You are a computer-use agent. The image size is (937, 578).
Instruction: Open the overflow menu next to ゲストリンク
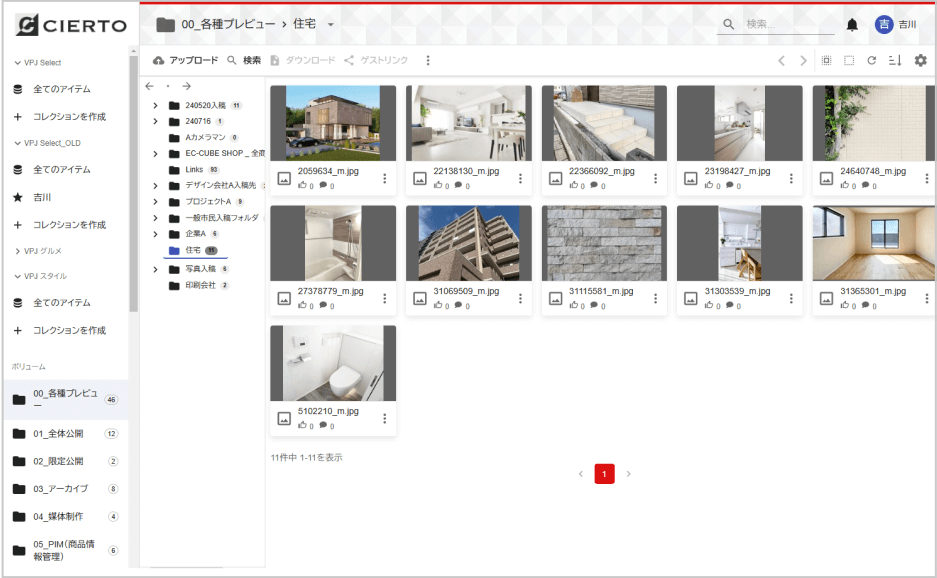point(428,60)
